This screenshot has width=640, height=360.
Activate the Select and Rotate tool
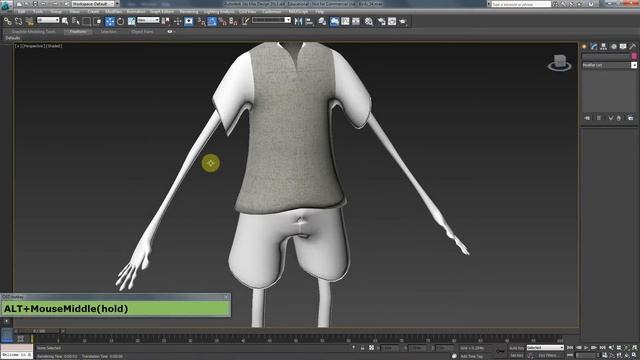tap(120, 21)
